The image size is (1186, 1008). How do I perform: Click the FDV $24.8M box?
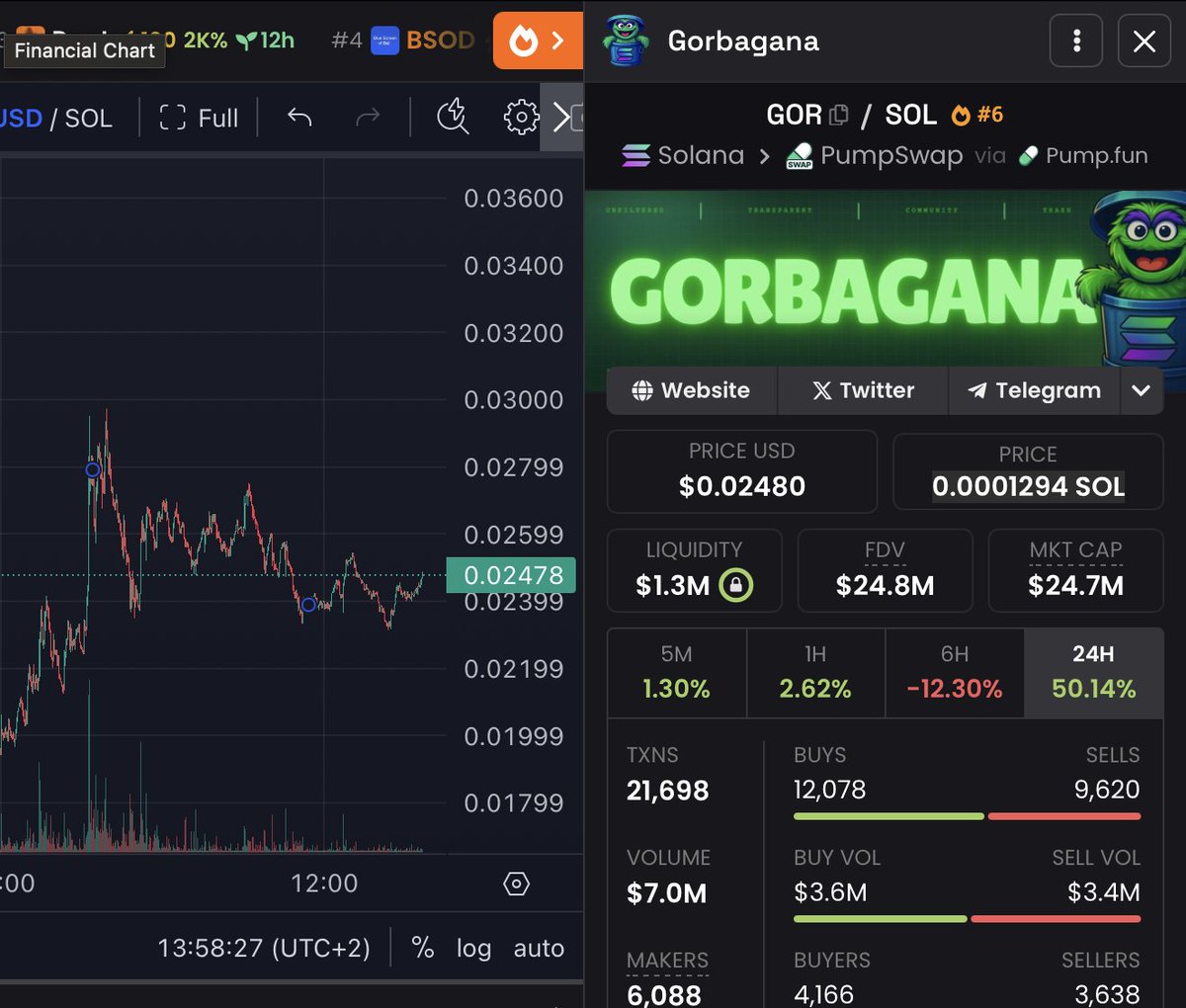(885, 570)
